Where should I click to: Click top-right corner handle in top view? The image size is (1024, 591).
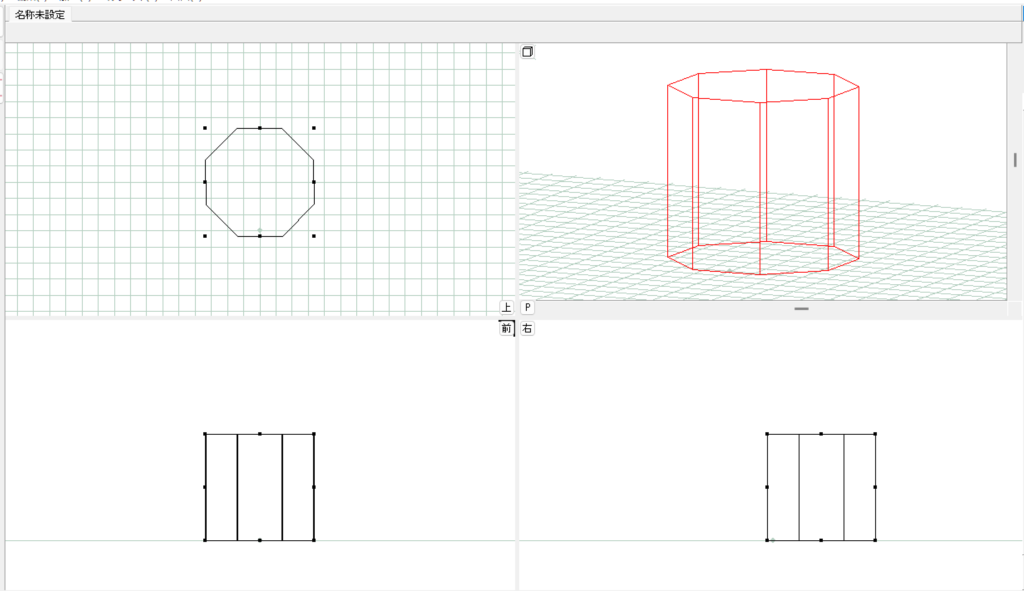[x=314, y=128]
